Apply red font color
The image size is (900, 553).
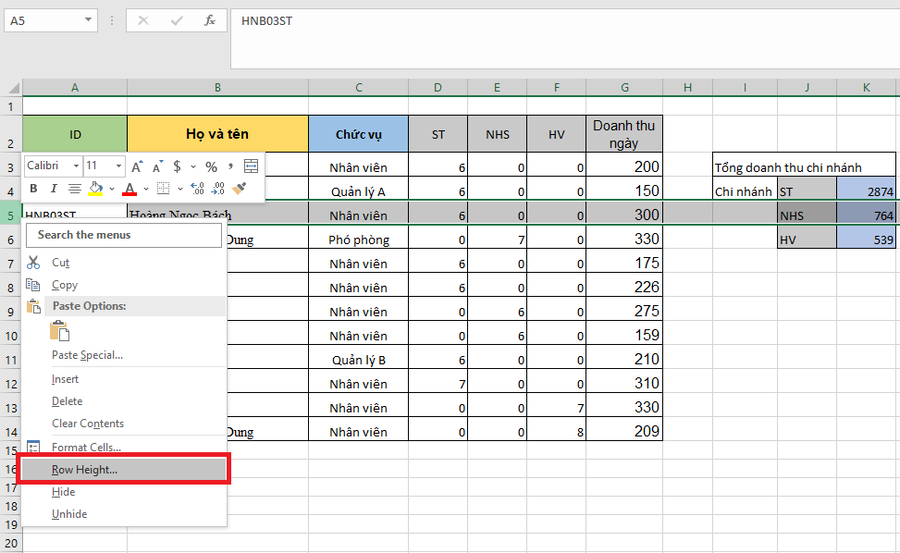130,188
